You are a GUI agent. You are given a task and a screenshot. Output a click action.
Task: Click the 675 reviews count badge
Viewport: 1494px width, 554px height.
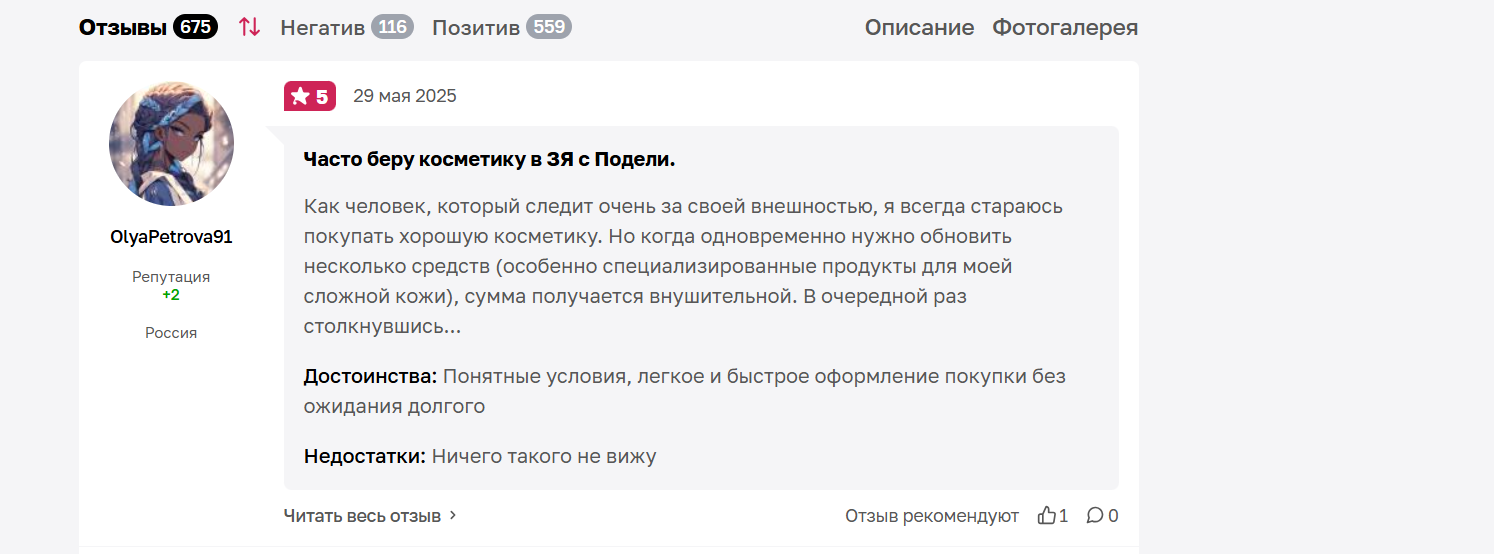196,28
